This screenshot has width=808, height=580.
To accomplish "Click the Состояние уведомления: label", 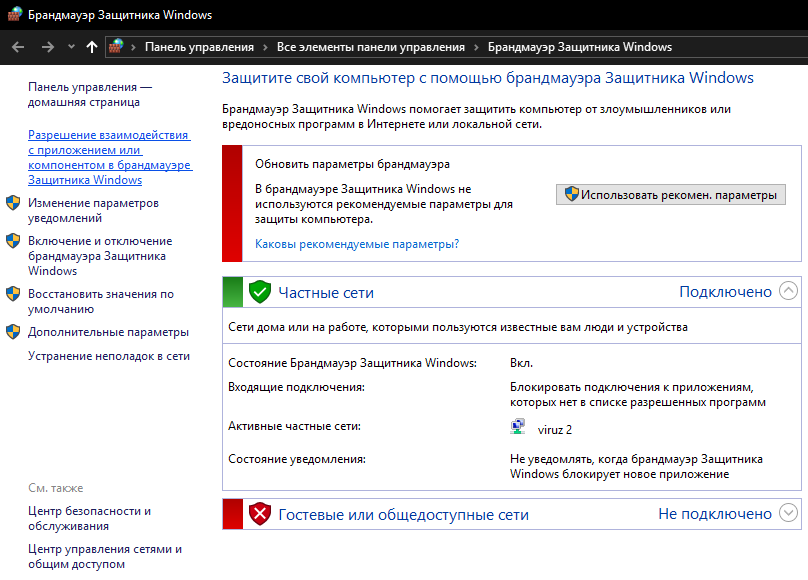I will pos(297,459).
